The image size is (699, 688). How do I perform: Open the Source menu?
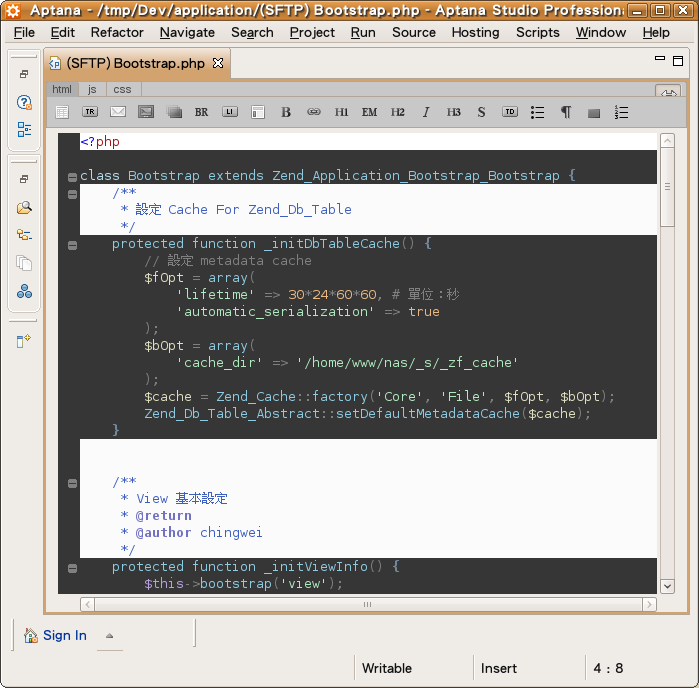coord(414,33)
